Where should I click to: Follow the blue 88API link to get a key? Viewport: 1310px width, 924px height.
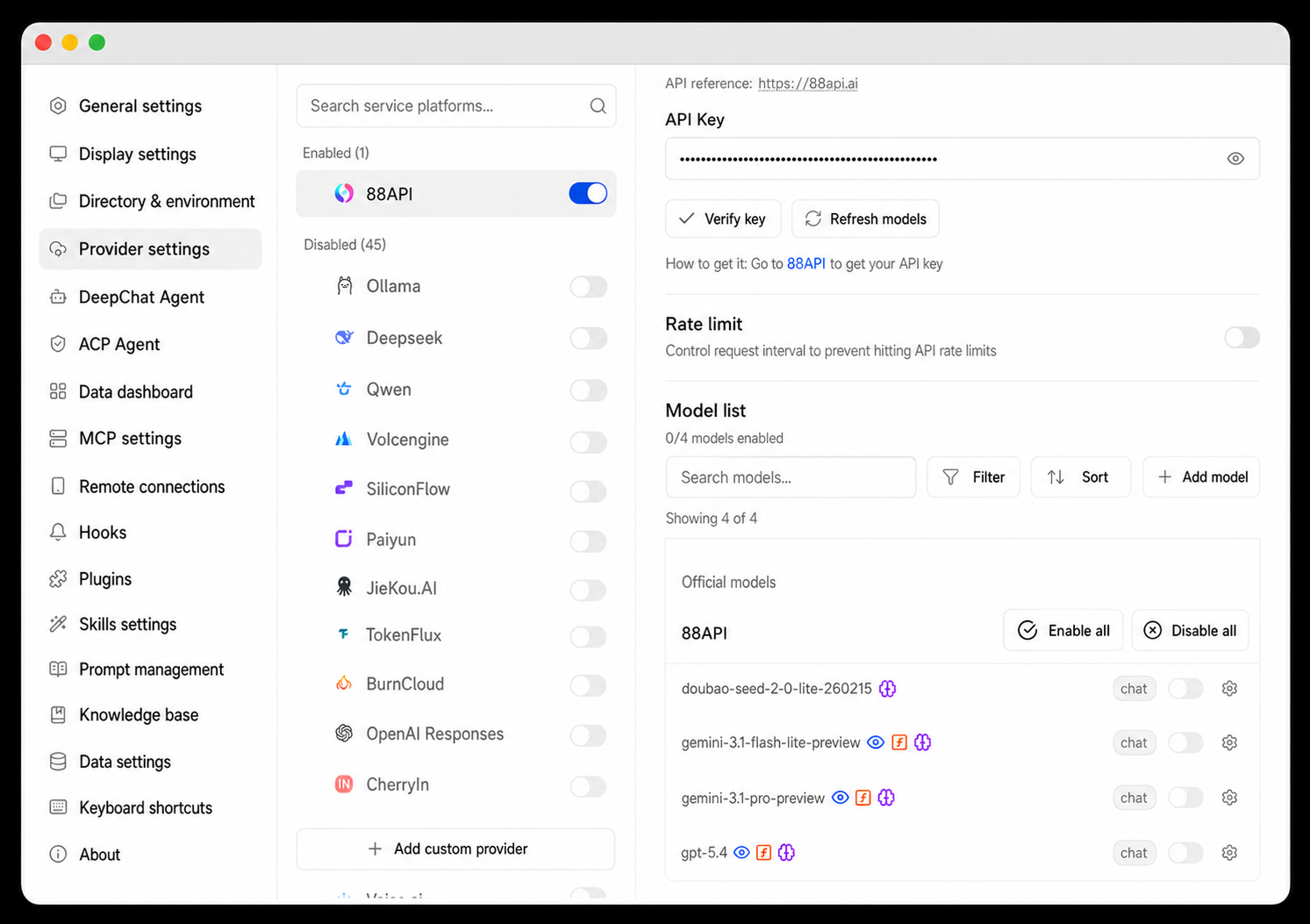coord(805,263)
